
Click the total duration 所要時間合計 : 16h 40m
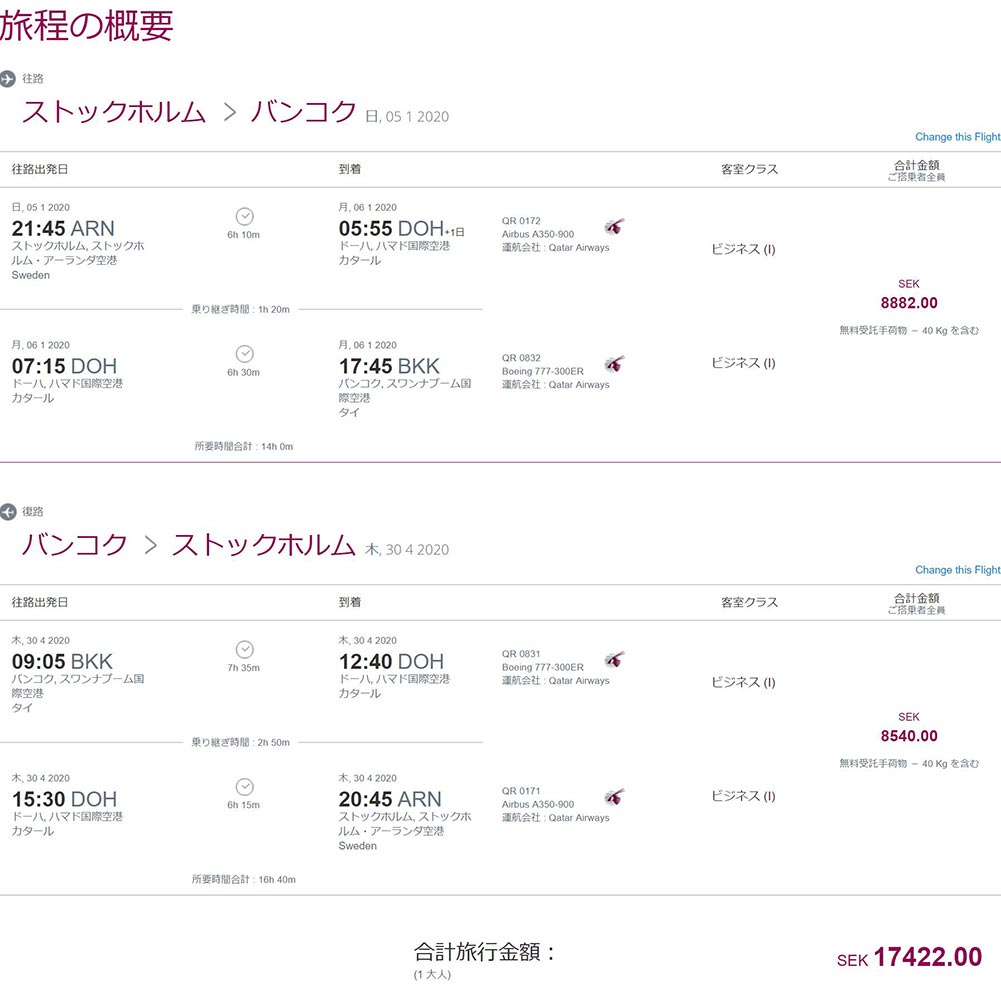pyautogui.click(x=244, y=880)
